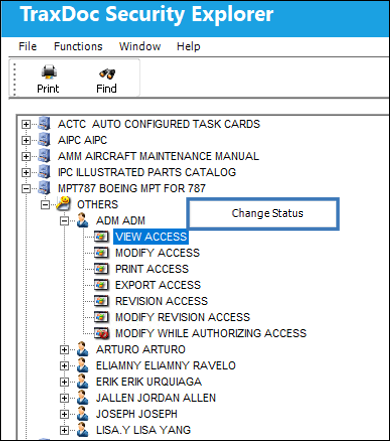Select the IPC ILLUSTRATED PARTS CATALOG label
This screenshot has height=441, width=390.
tap(147, 172)
